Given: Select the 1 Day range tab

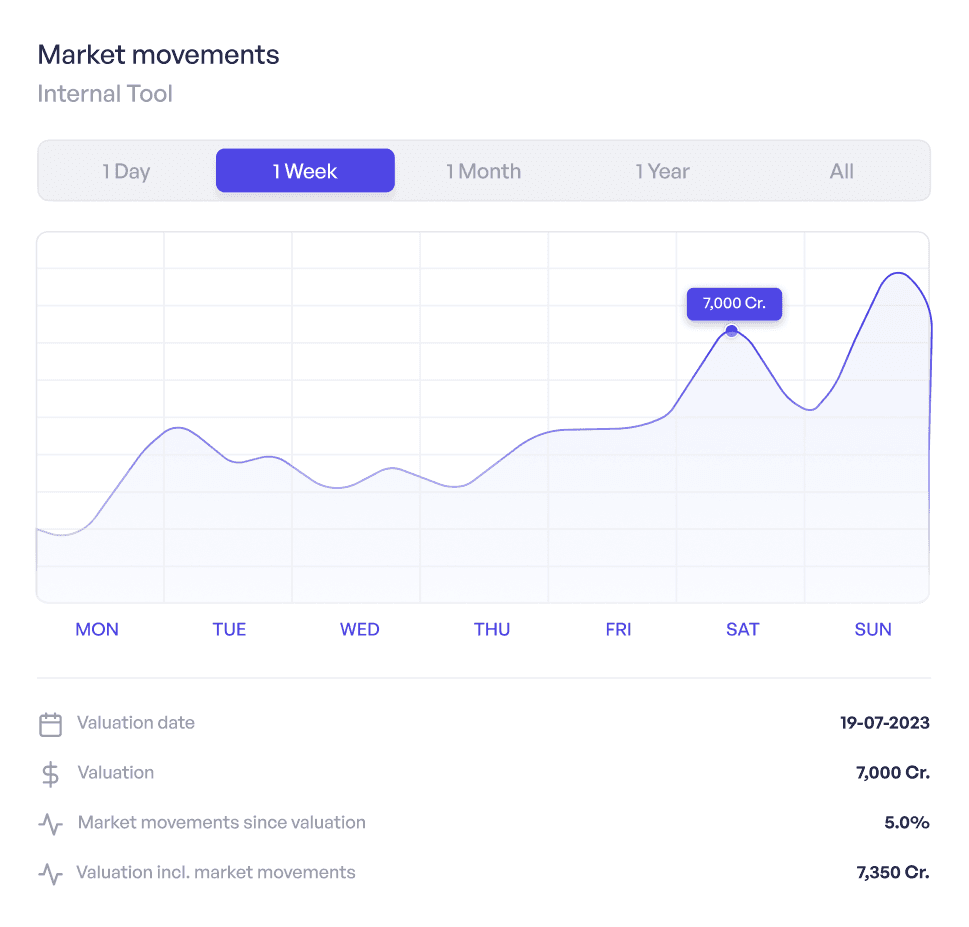Looking at the screenshot, I should (x=126, y=171).
